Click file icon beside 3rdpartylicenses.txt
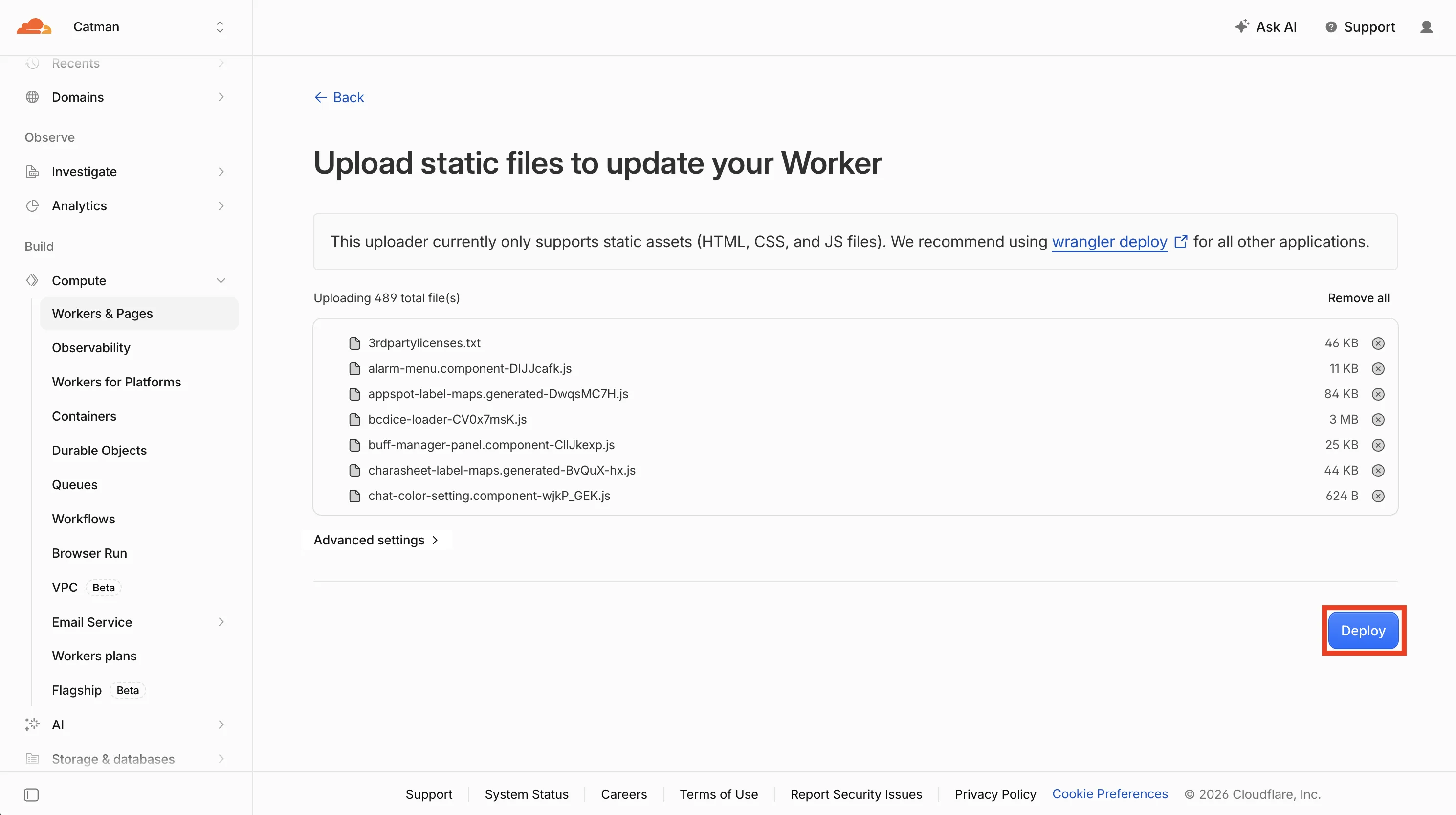Screen dimensions: 1456x815 pos(355,343)
